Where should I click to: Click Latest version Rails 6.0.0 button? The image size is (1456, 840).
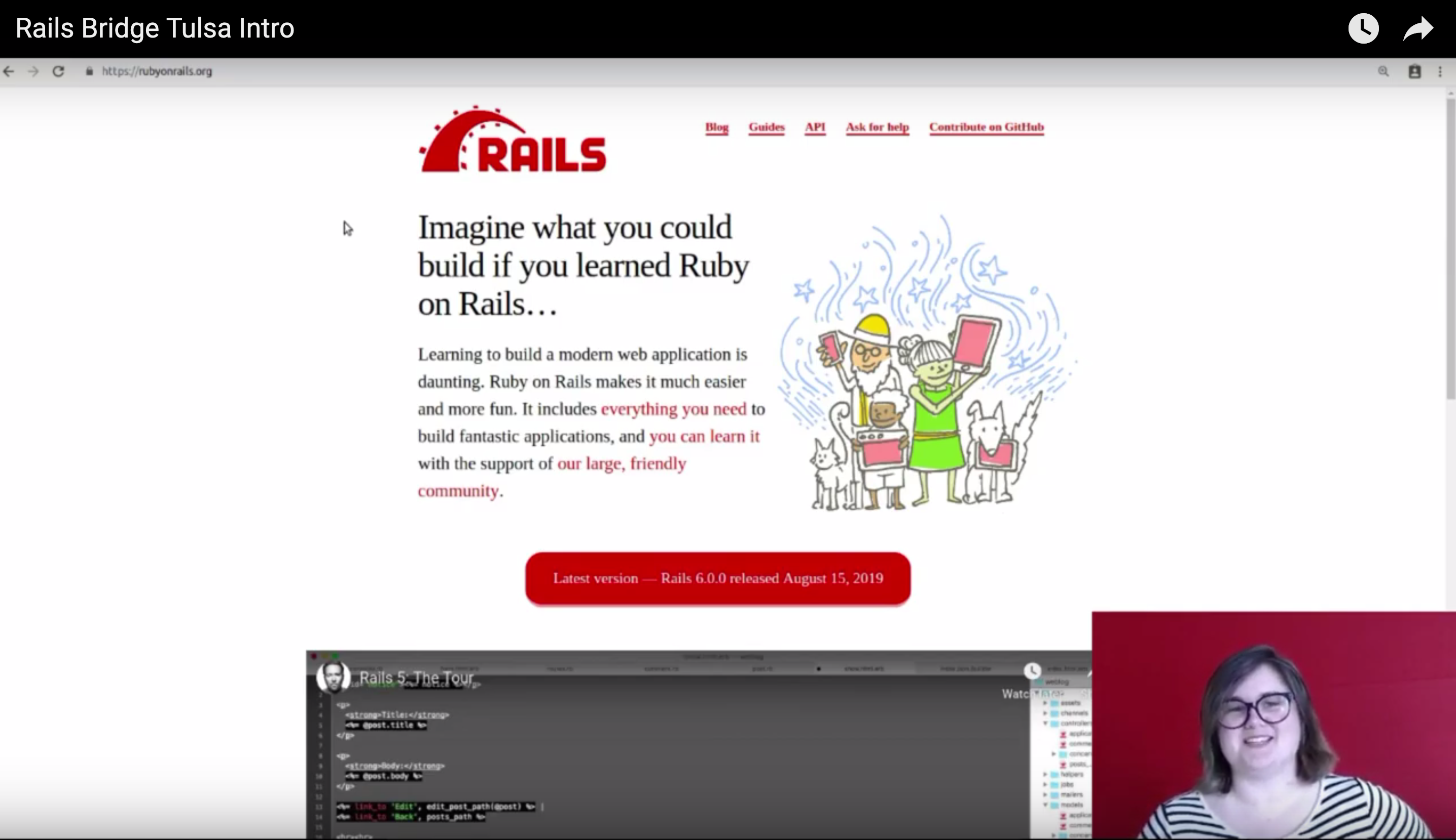tap(718, 578)
